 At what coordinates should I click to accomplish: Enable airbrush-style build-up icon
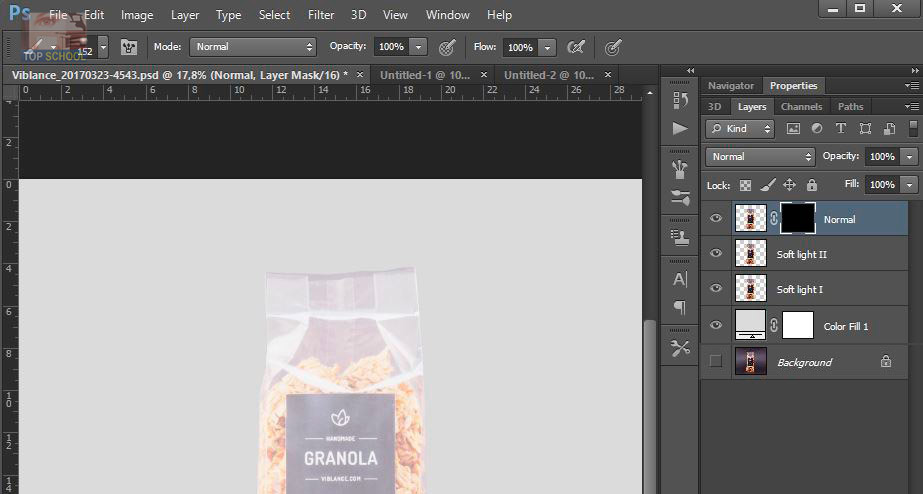click(576, 47)
